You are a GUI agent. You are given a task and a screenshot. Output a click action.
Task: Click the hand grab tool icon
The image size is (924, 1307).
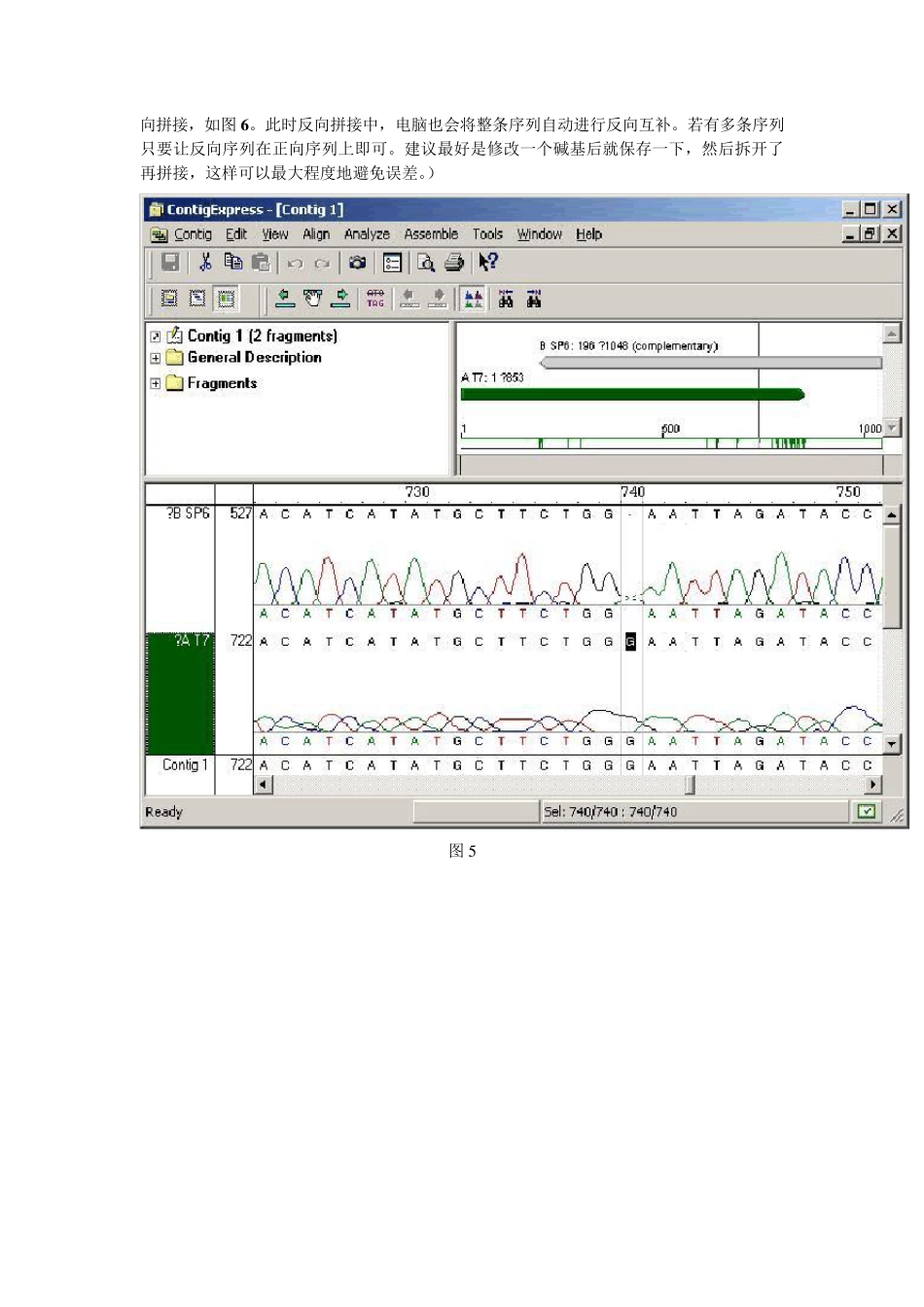pyautogui.click(x=312, y=299)
